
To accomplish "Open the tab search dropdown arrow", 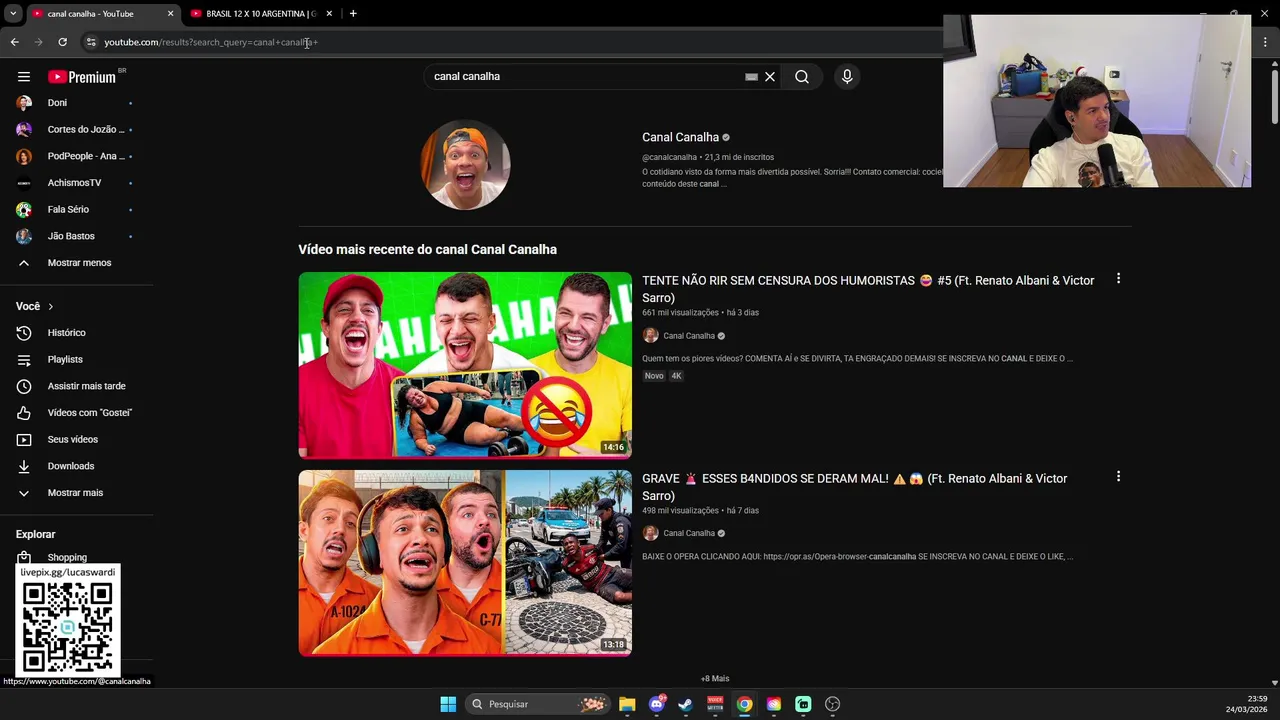I will pyautogui.click(x=13, y=13).
